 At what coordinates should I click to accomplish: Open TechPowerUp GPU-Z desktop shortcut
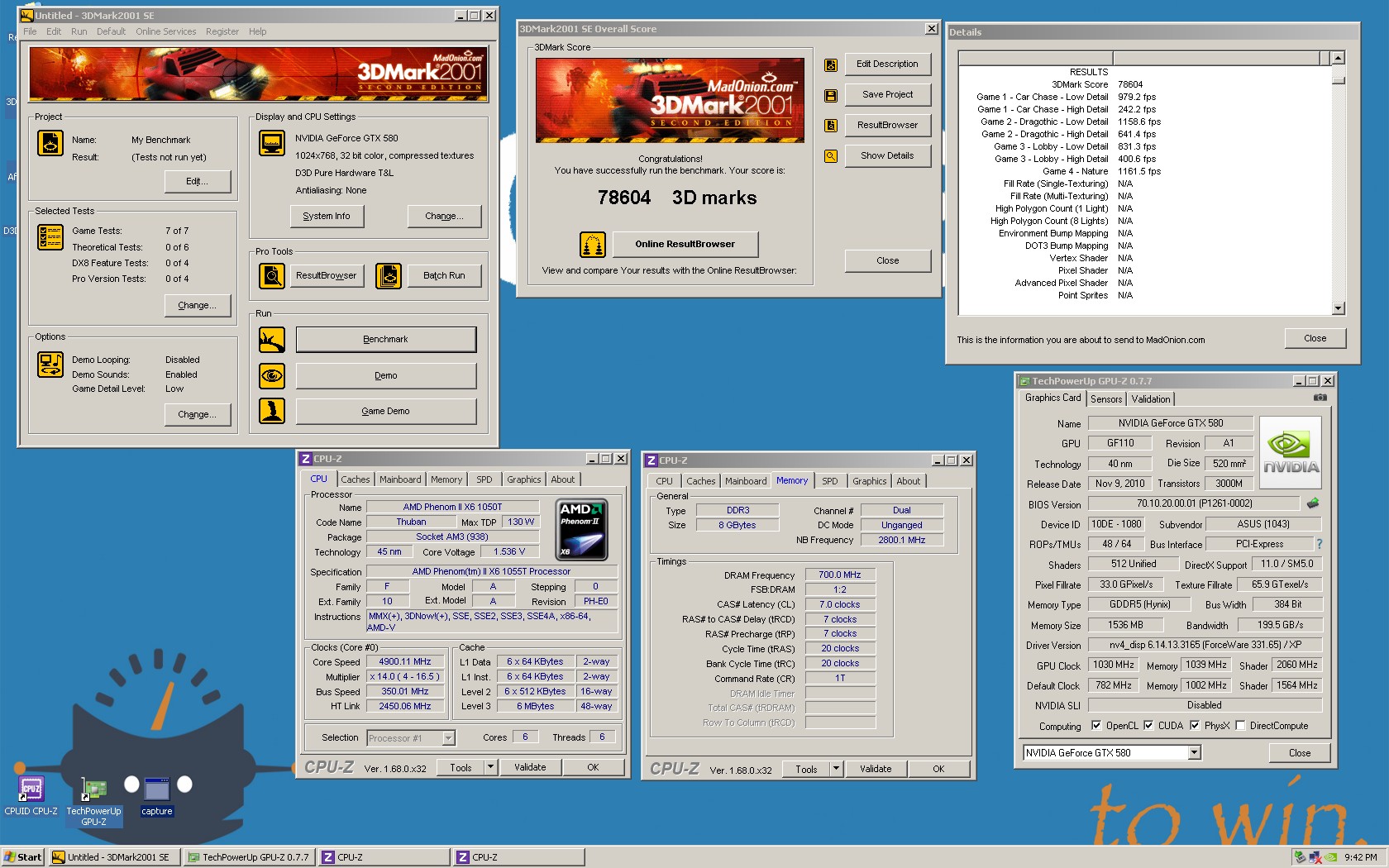(93, 801)
